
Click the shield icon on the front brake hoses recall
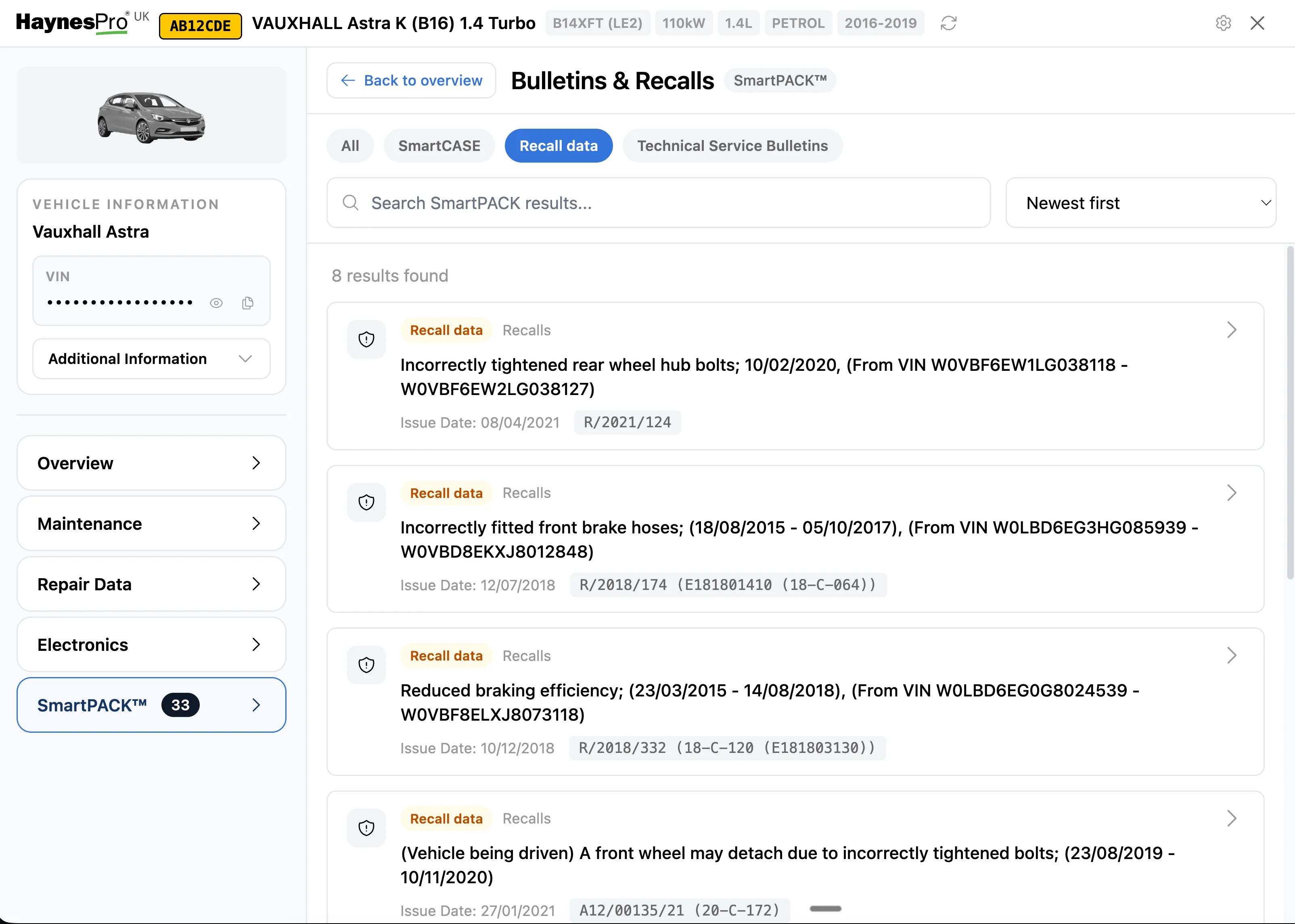366,502
